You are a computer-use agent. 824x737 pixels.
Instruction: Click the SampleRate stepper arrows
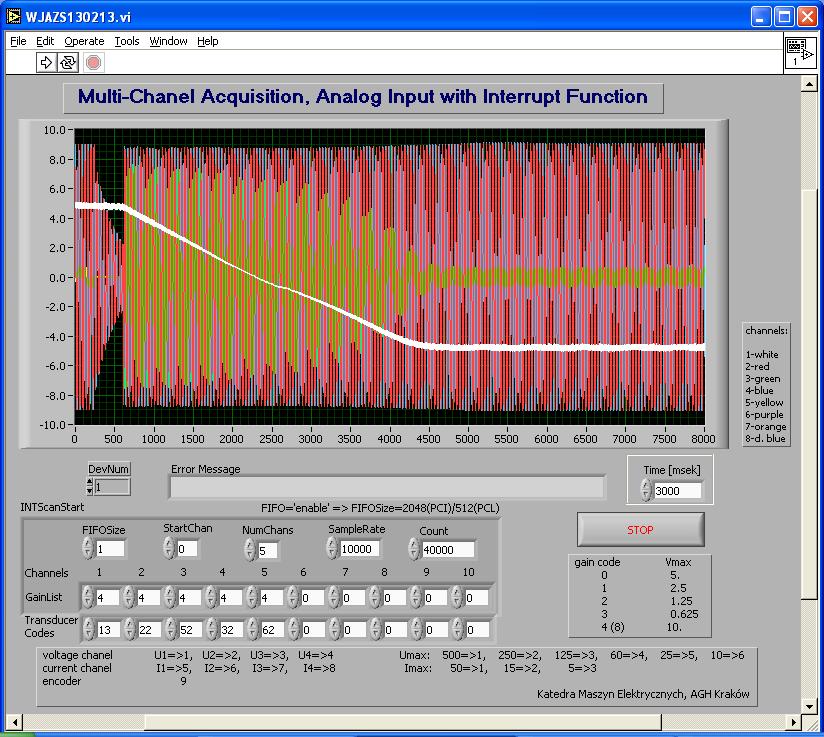click(x=332, y=548)
